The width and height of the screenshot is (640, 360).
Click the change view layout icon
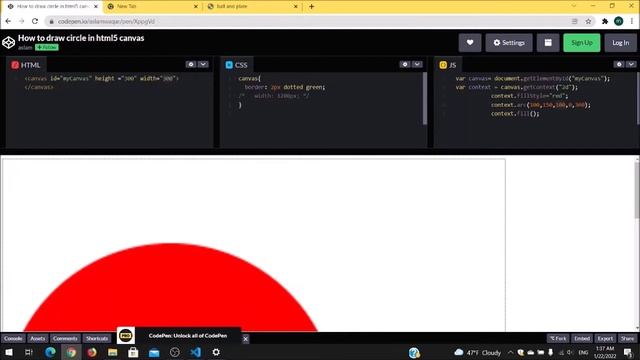(x=548, y=42)
